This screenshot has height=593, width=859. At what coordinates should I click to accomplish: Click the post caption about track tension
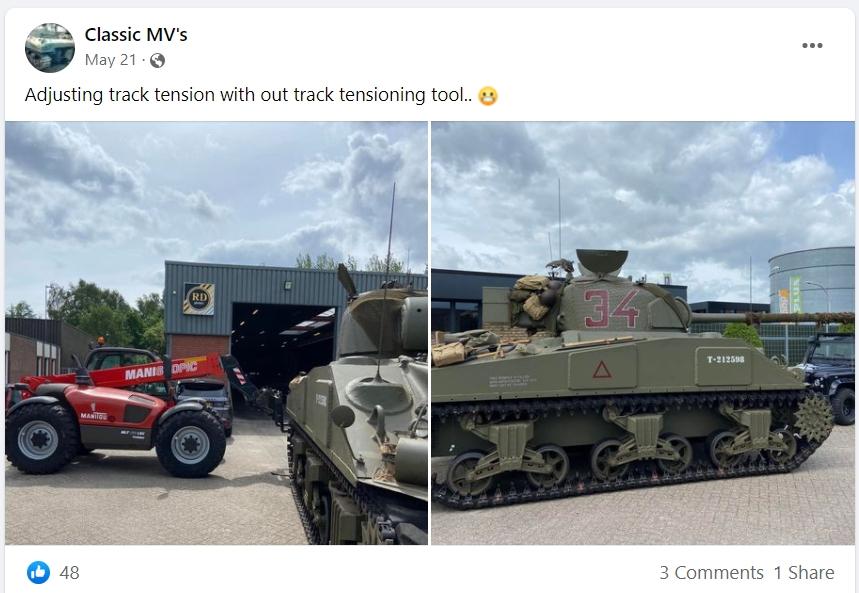(x=248, y=95)
